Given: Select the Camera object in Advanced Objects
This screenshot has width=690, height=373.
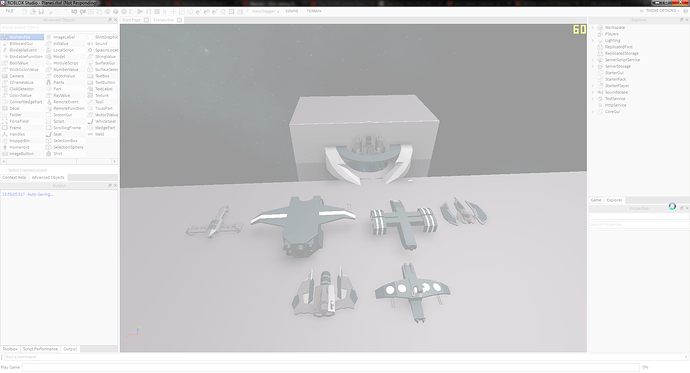Looking at the screenshot, I should point(17,76).
